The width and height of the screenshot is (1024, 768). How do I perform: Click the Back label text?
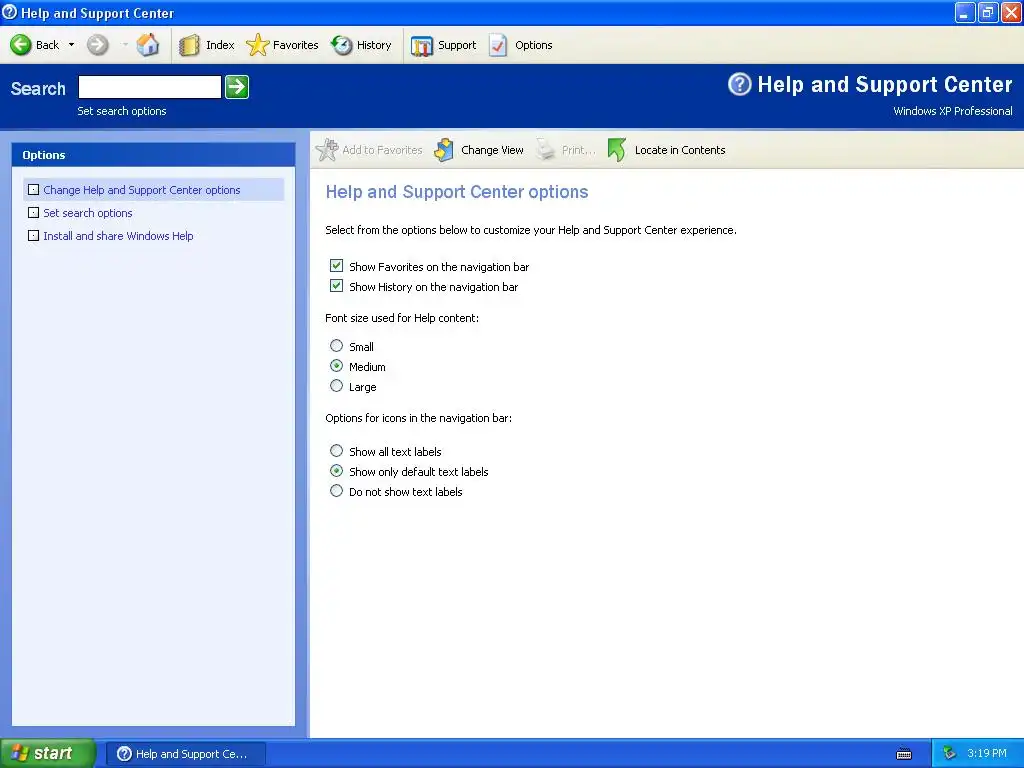[x=47, y=45]
